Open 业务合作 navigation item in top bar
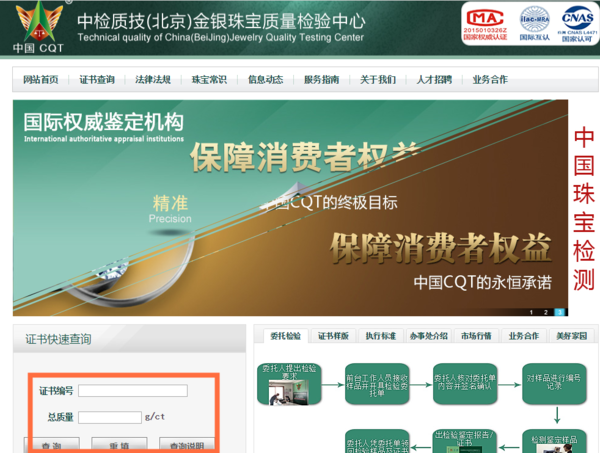The width and height of the screenshot is (600, 453). [490, 80]
